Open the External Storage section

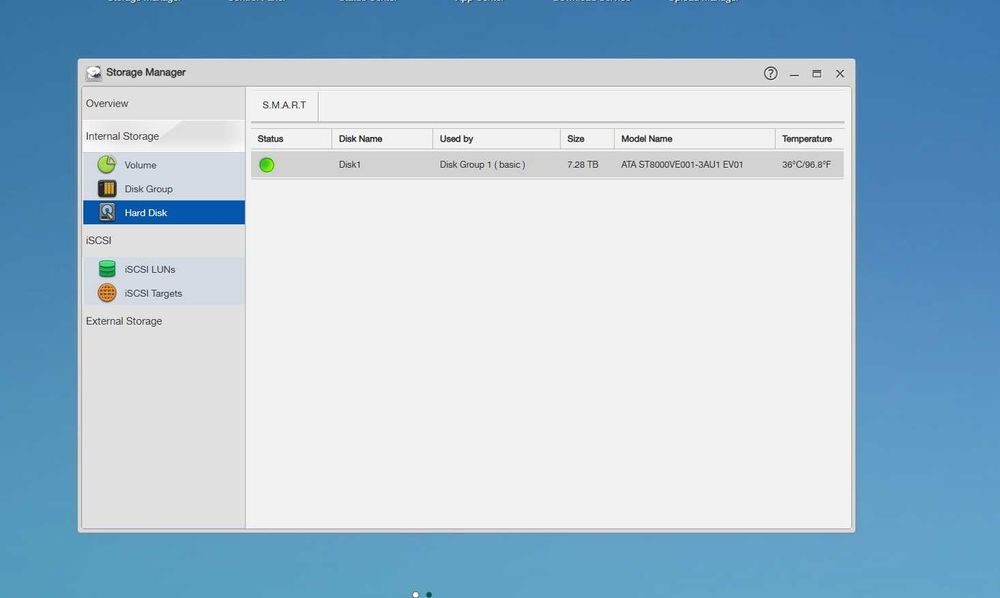tap(124, 321)
